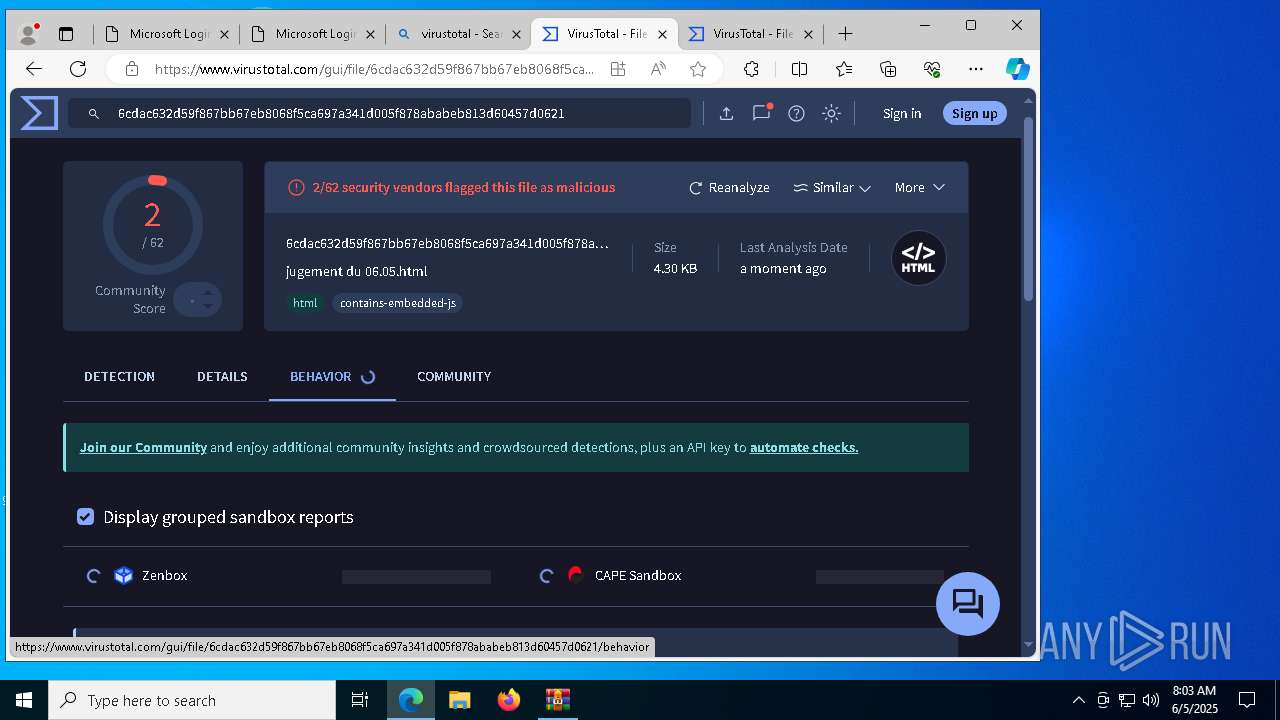Open the Edge app available icon
This screenshot has width=1280, height=720.
pos(618,69)
